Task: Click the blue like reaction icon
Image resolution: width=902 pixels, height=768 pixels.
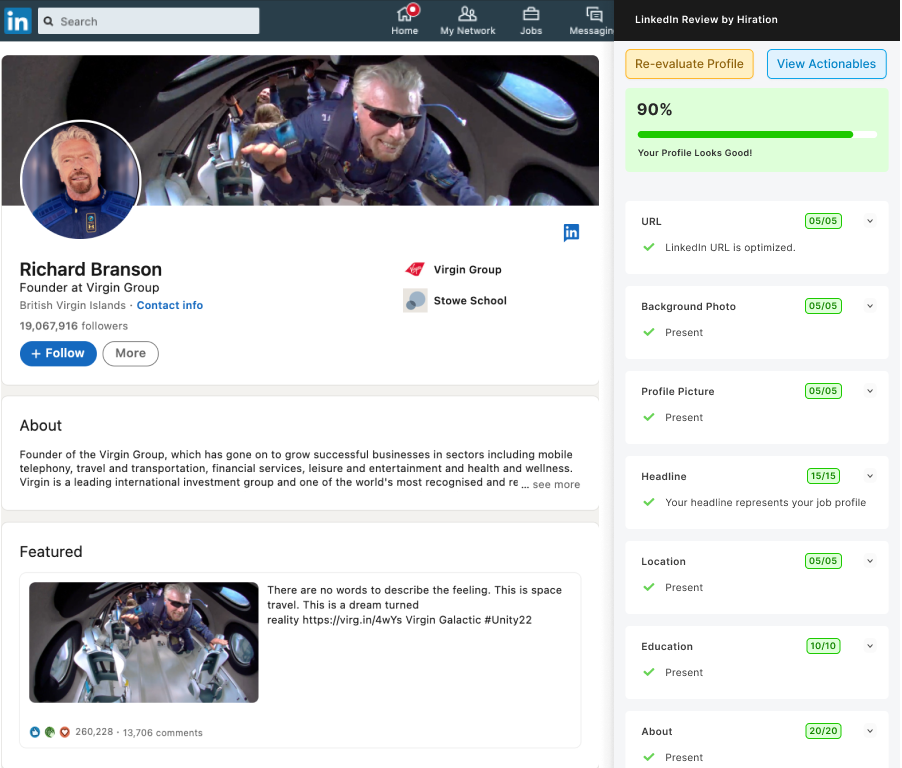Action: (x=35, y=732)
